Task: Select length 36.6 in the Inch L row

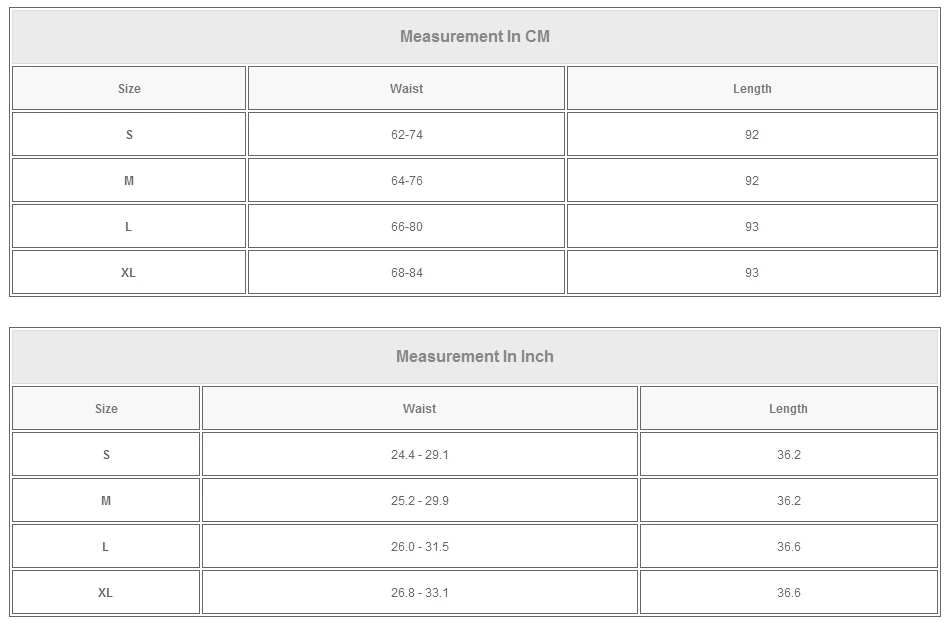Action: coord(788,547)
